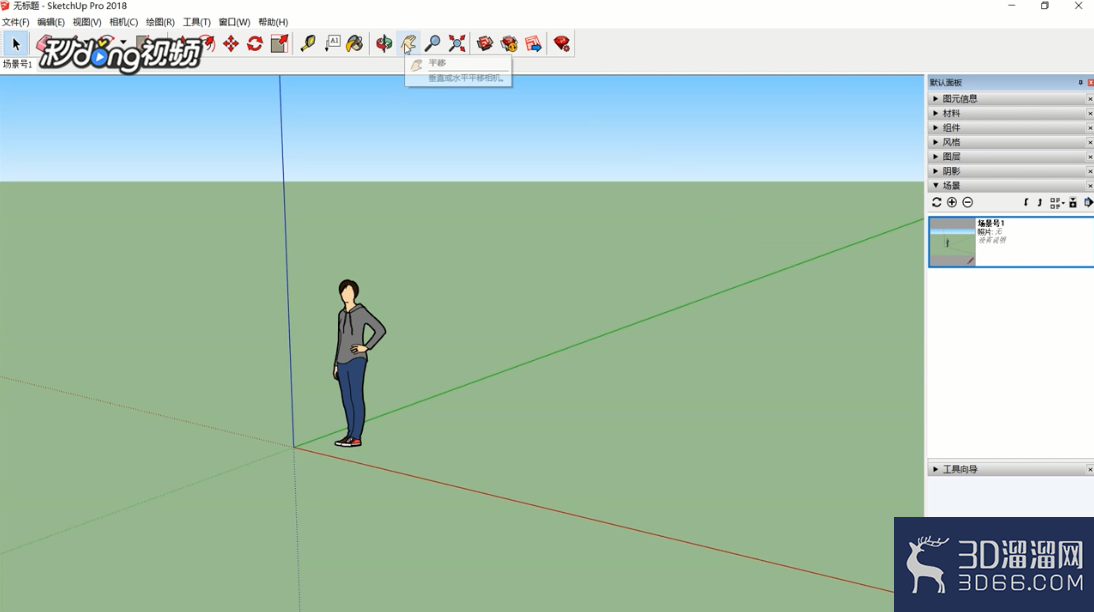Pick the Zoom magnifier tool
This screenshot has height=612, width=1094.
coord(433,44)
